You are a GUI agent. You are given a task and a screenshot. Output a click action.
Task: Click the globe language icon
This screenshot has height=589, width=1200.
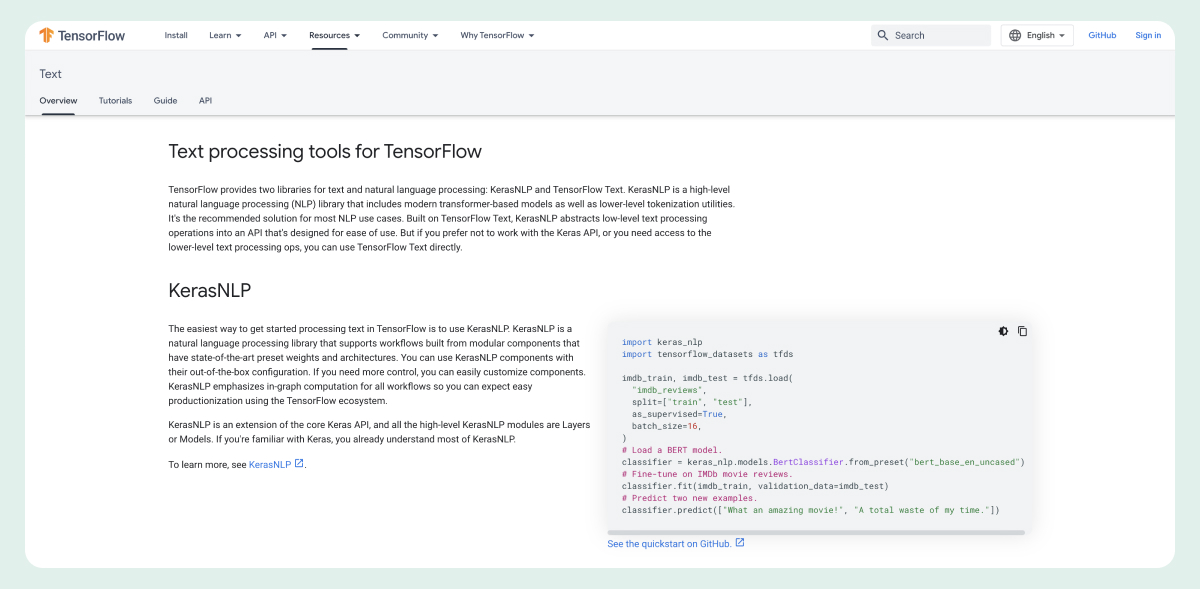[1015, 35]
